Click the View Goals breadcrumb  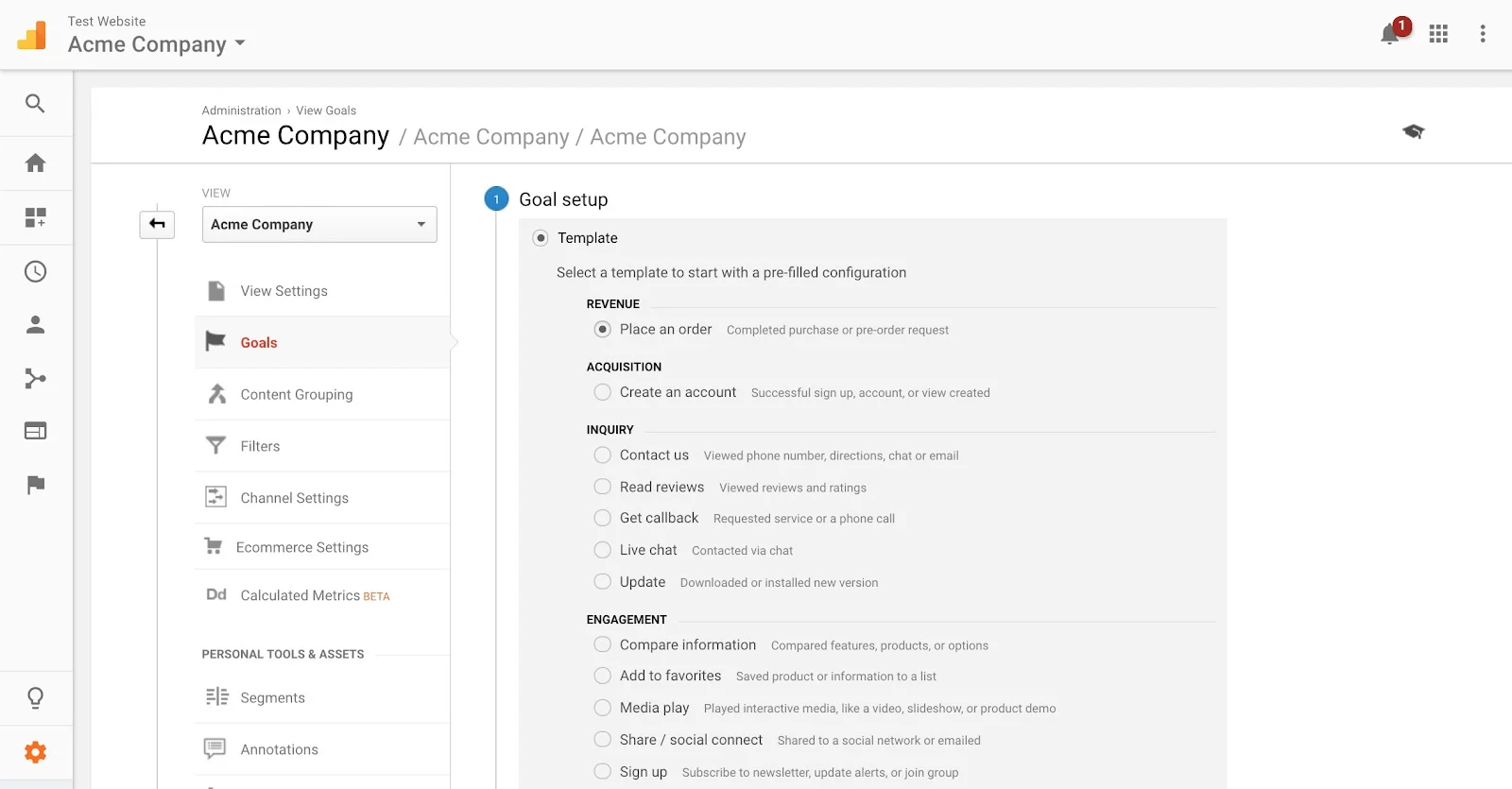tap(326, 111)
